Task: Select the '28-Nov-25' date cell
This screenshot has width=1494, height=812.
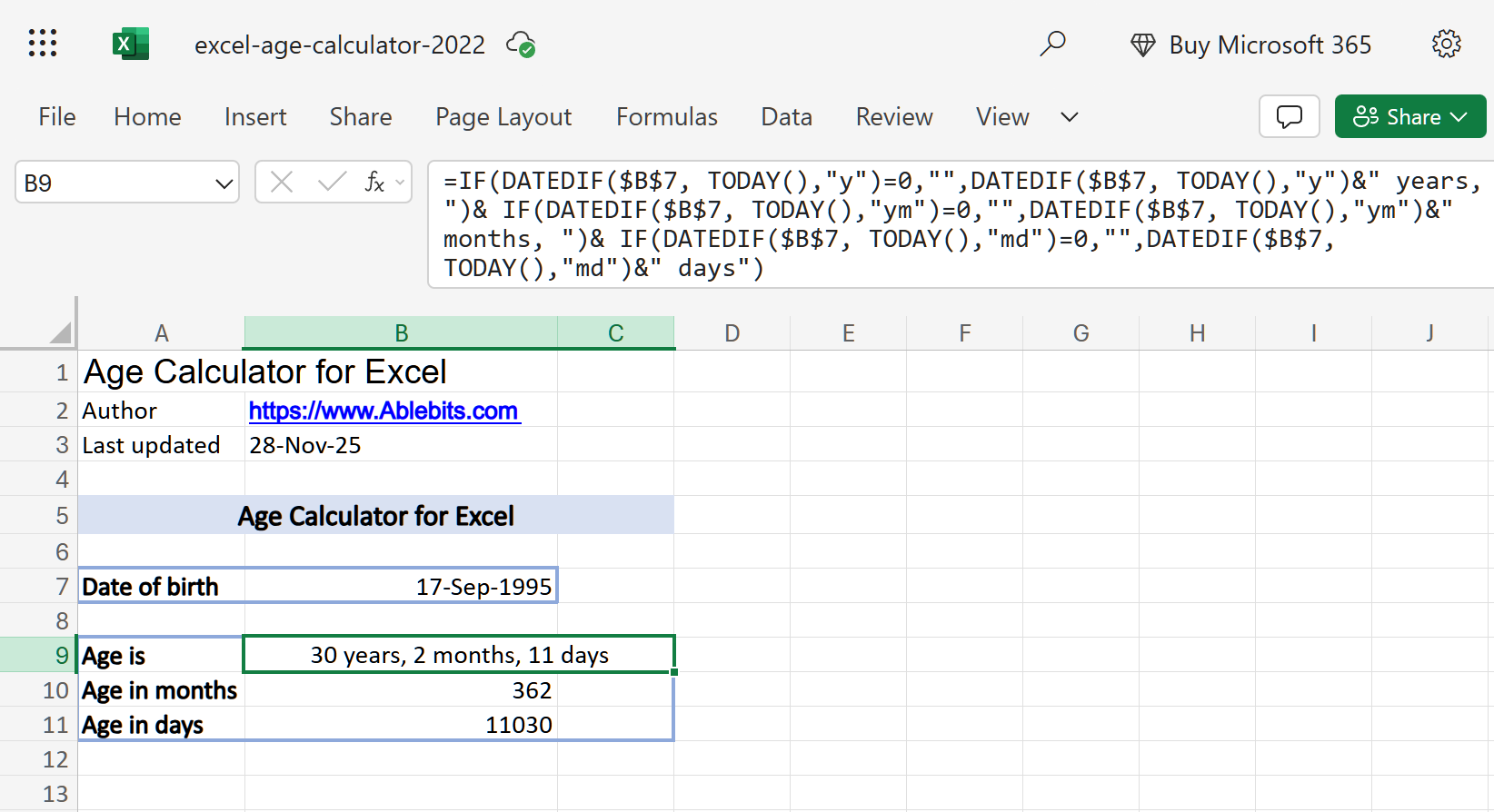Action: coord(401,445)
